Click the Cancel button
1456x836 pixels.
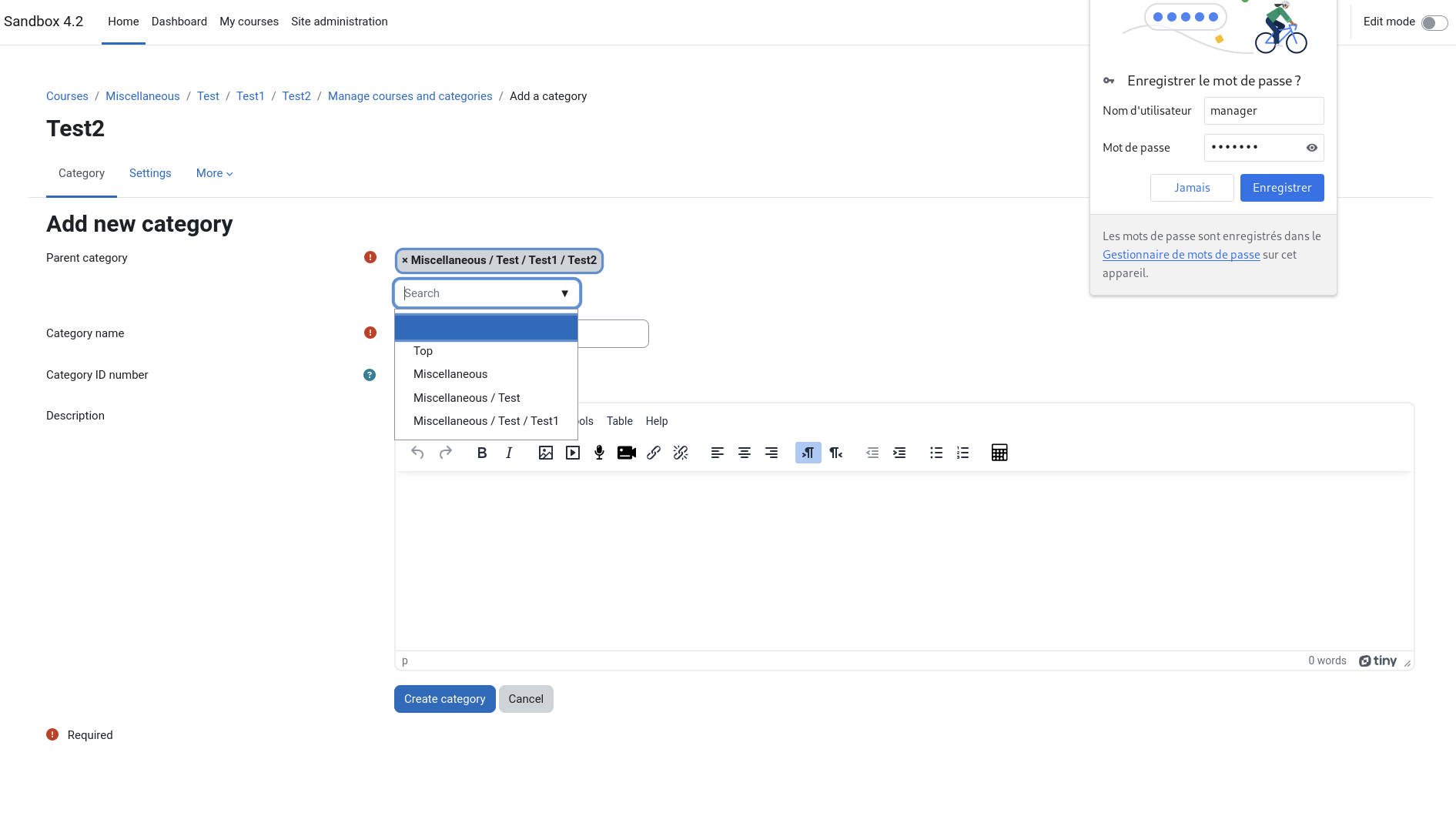click(x=526, y=699)
